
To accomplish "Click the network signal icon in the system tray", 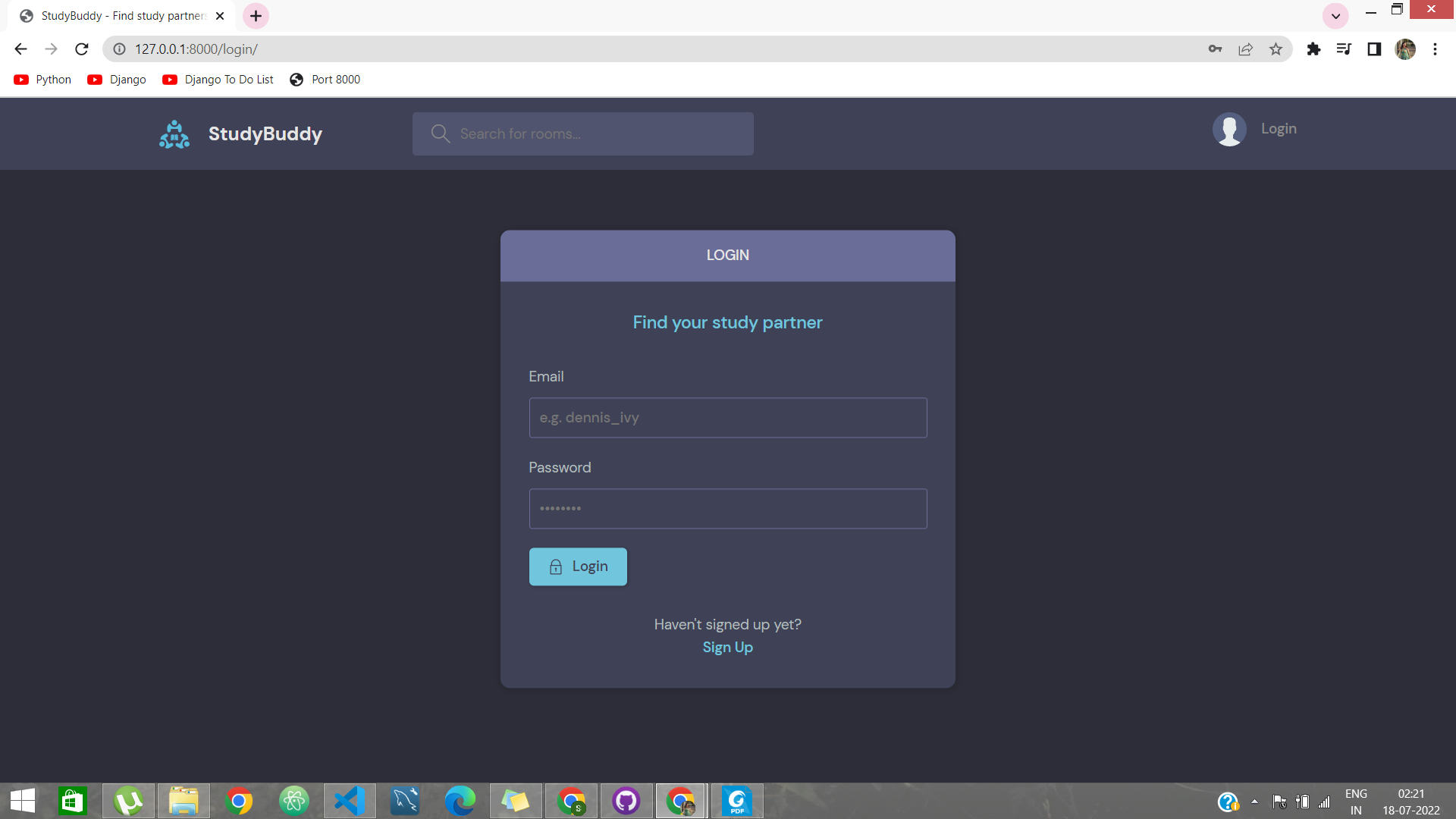I will (1325, 801).
